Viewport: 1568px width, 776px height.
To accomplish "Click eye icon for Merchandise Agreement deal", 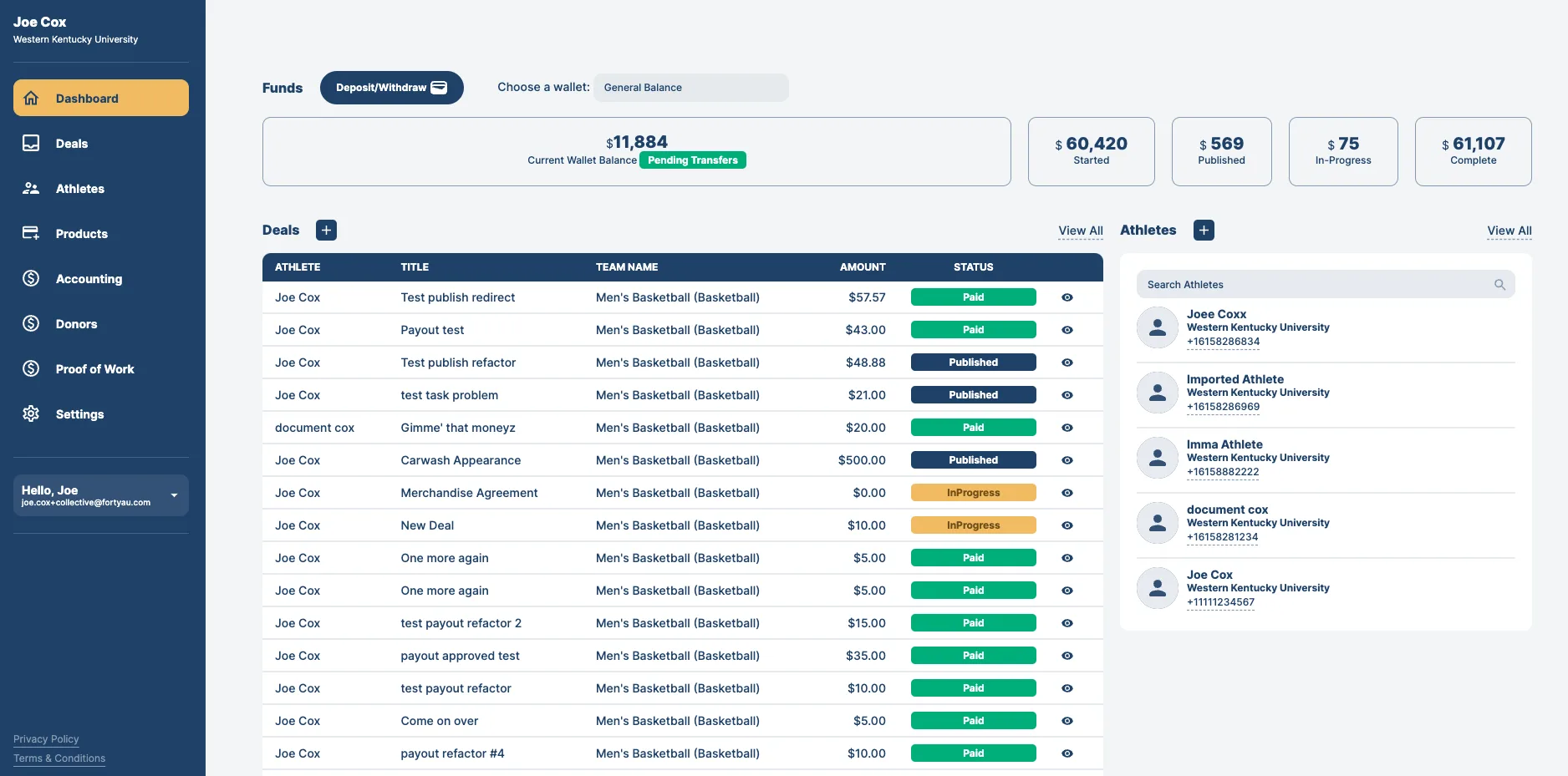I will 1067,493.
